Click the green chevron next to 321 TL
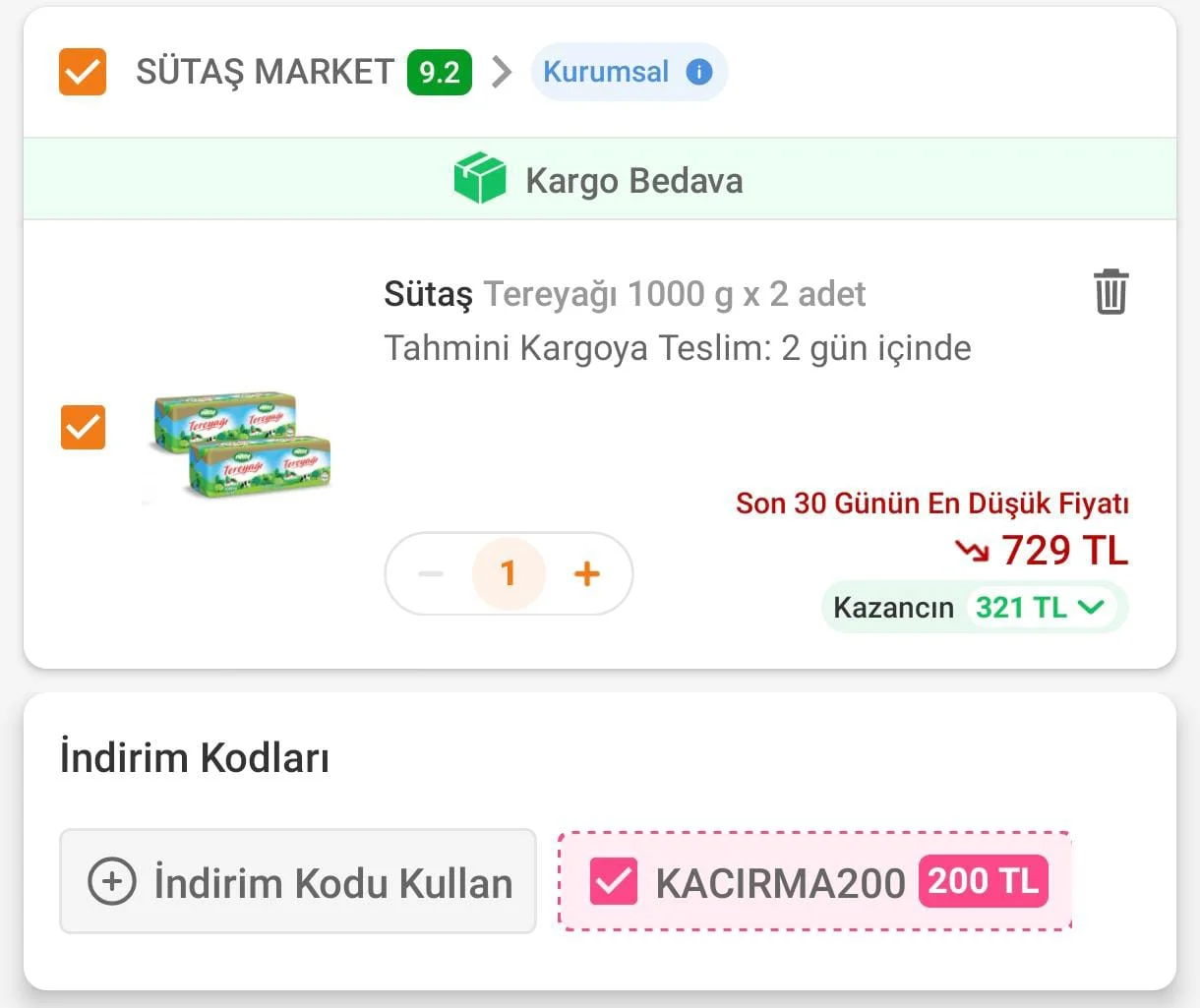 (x=1091, y=608)
